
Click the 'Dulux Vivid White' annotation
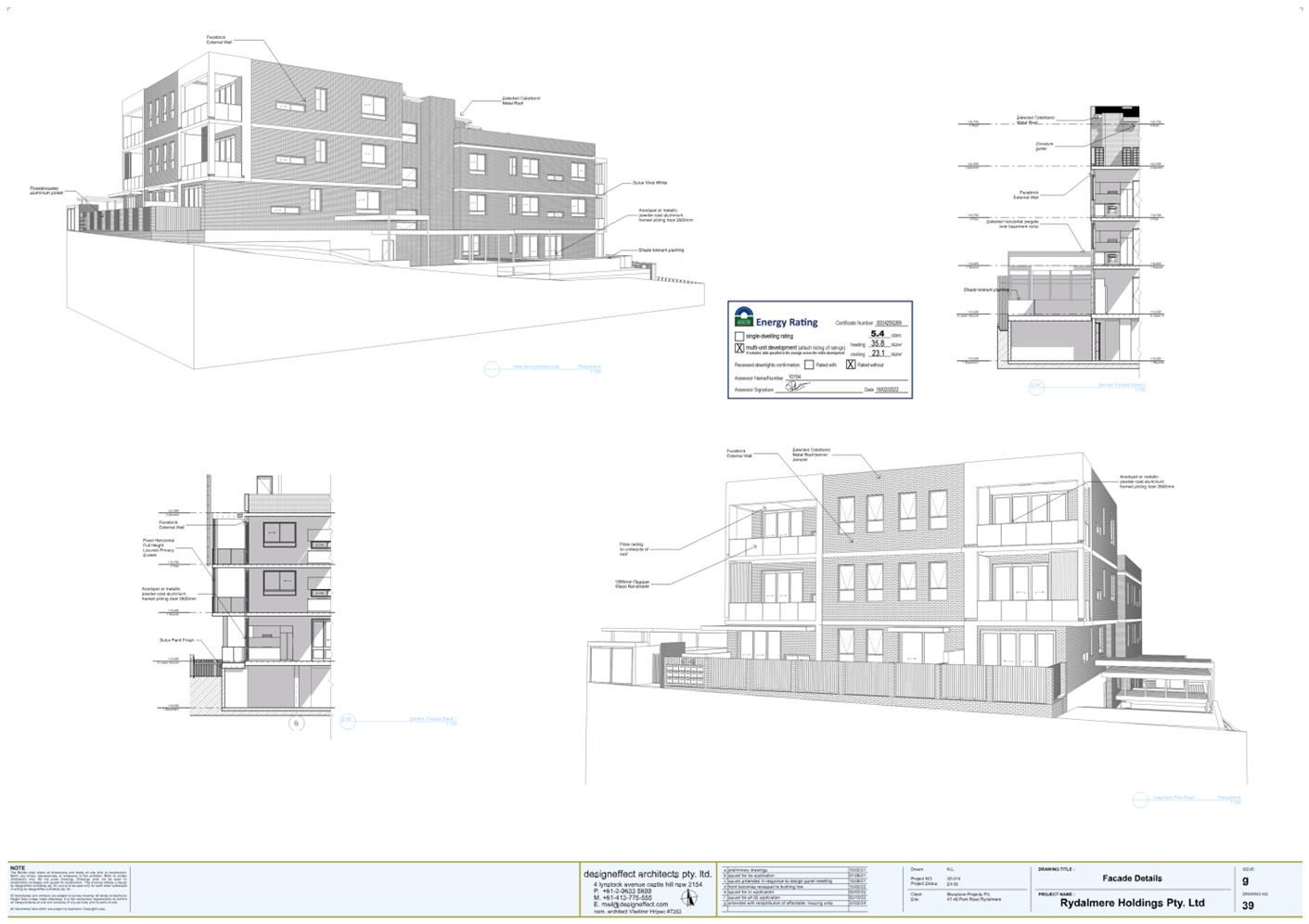[649, 183]
